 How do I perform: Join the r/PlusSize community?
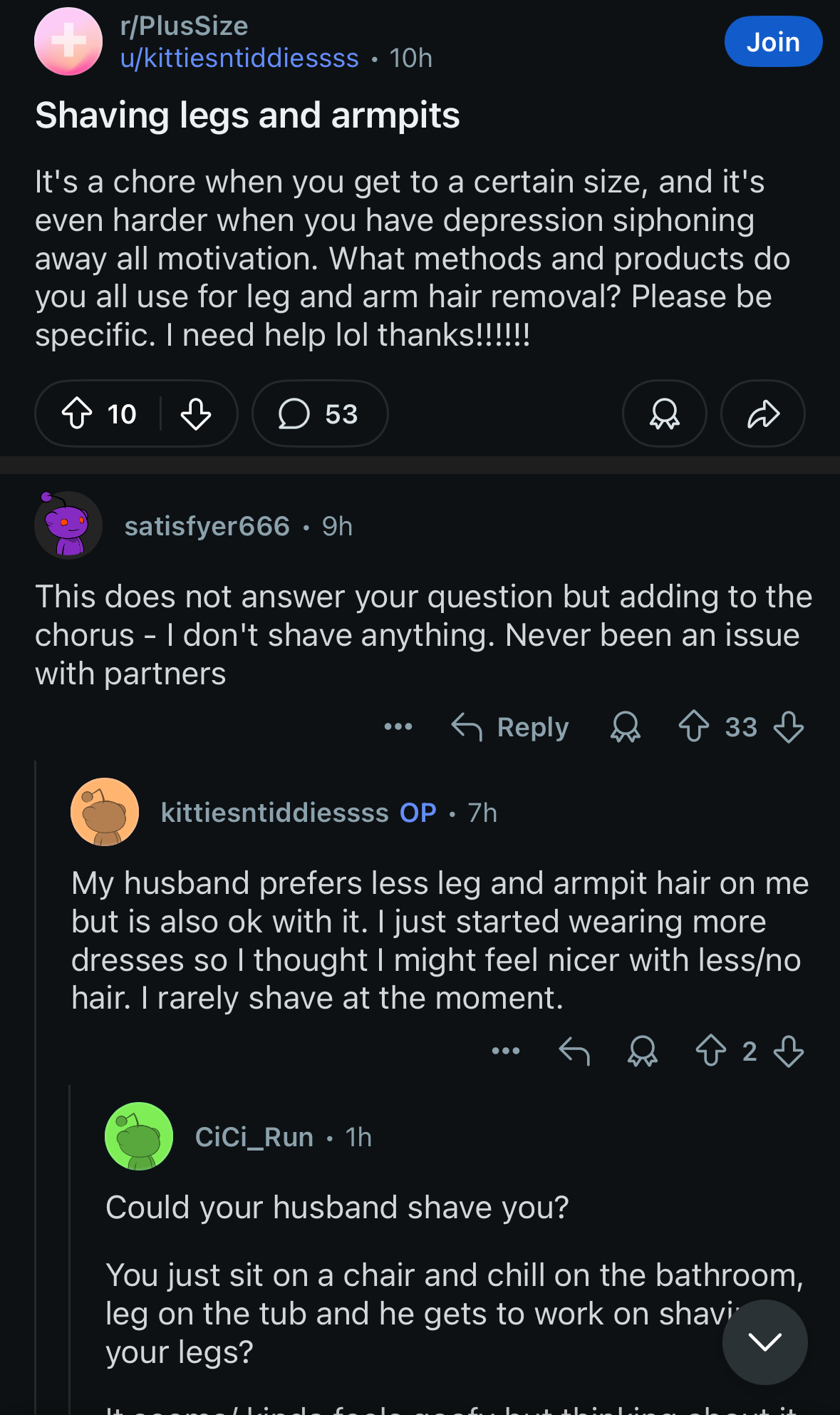point(773,42)
